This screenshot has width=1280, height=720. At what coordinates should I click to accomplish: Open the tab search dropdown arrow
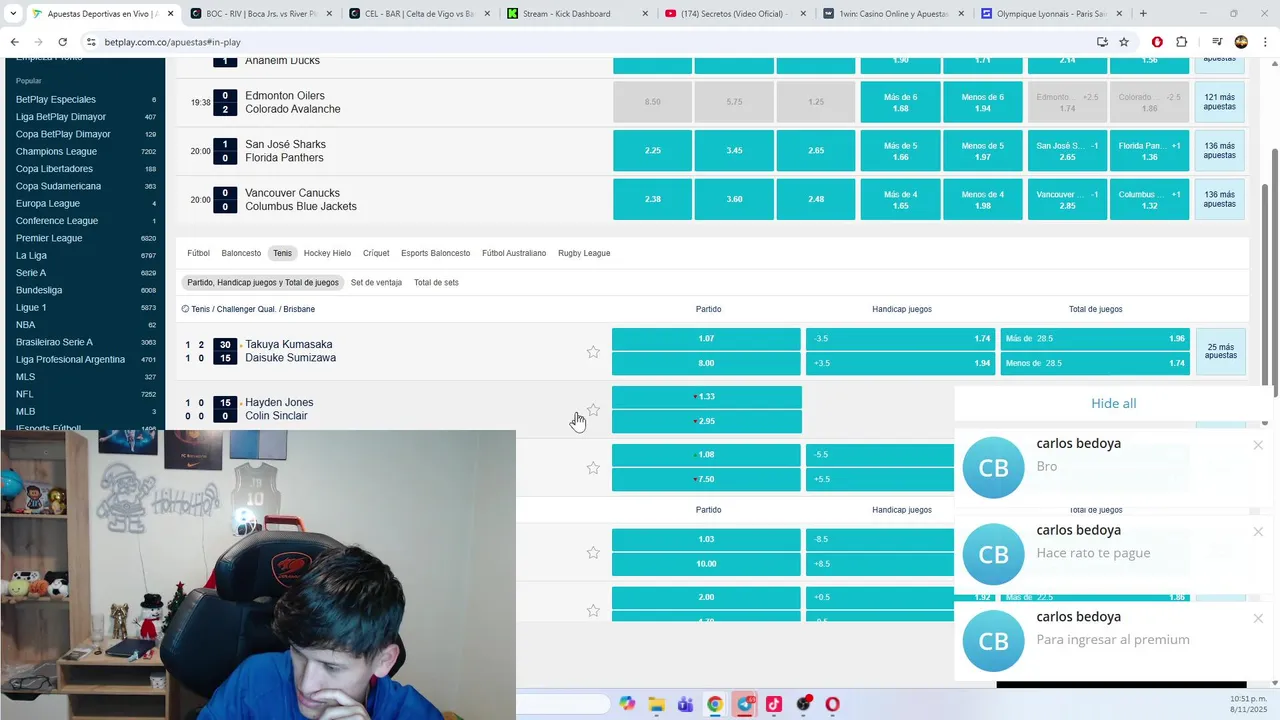pyautogui.click(x=11, y=14)
